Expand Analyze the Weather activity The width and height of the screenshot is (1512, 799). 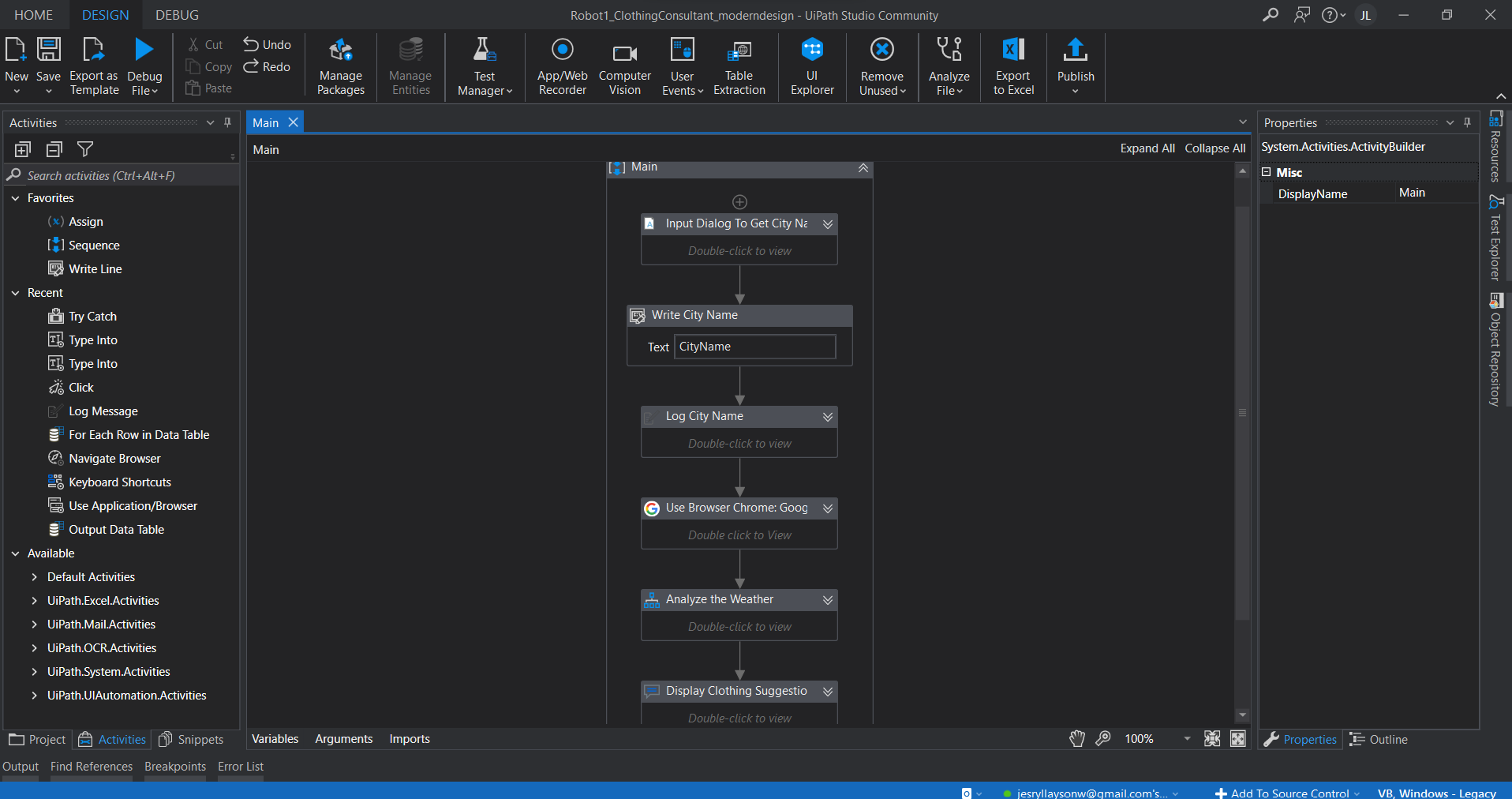coord(828,600)
